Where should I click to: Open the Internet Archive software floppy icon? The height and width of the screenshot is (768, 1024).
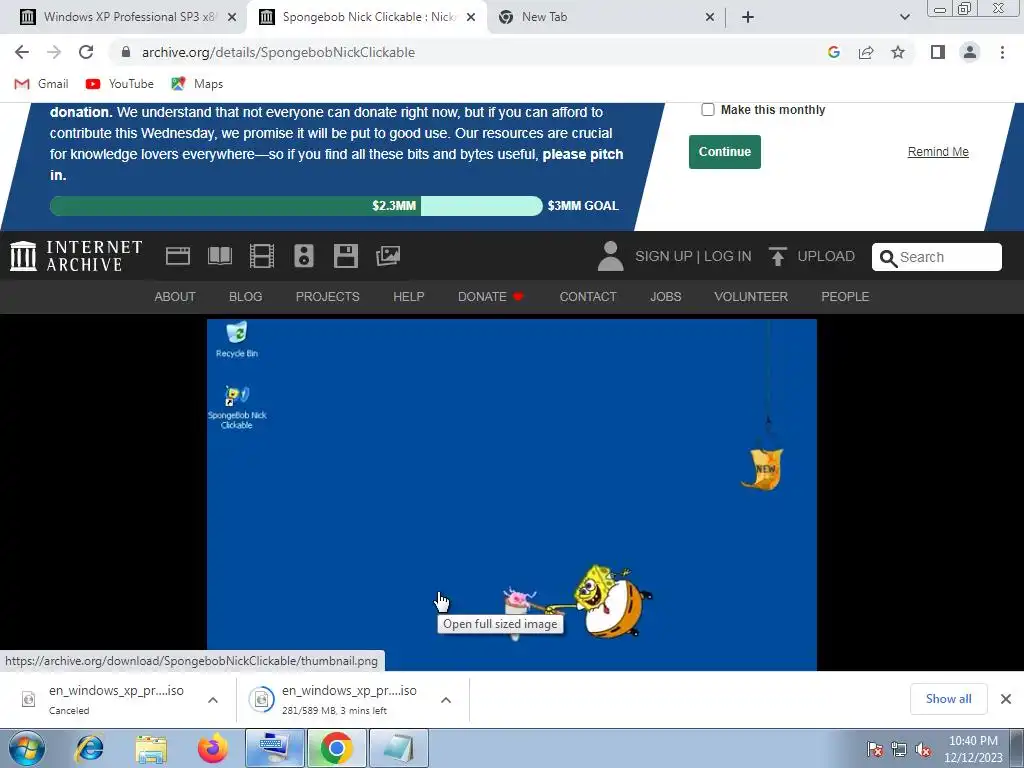click(x=345, y=256)
